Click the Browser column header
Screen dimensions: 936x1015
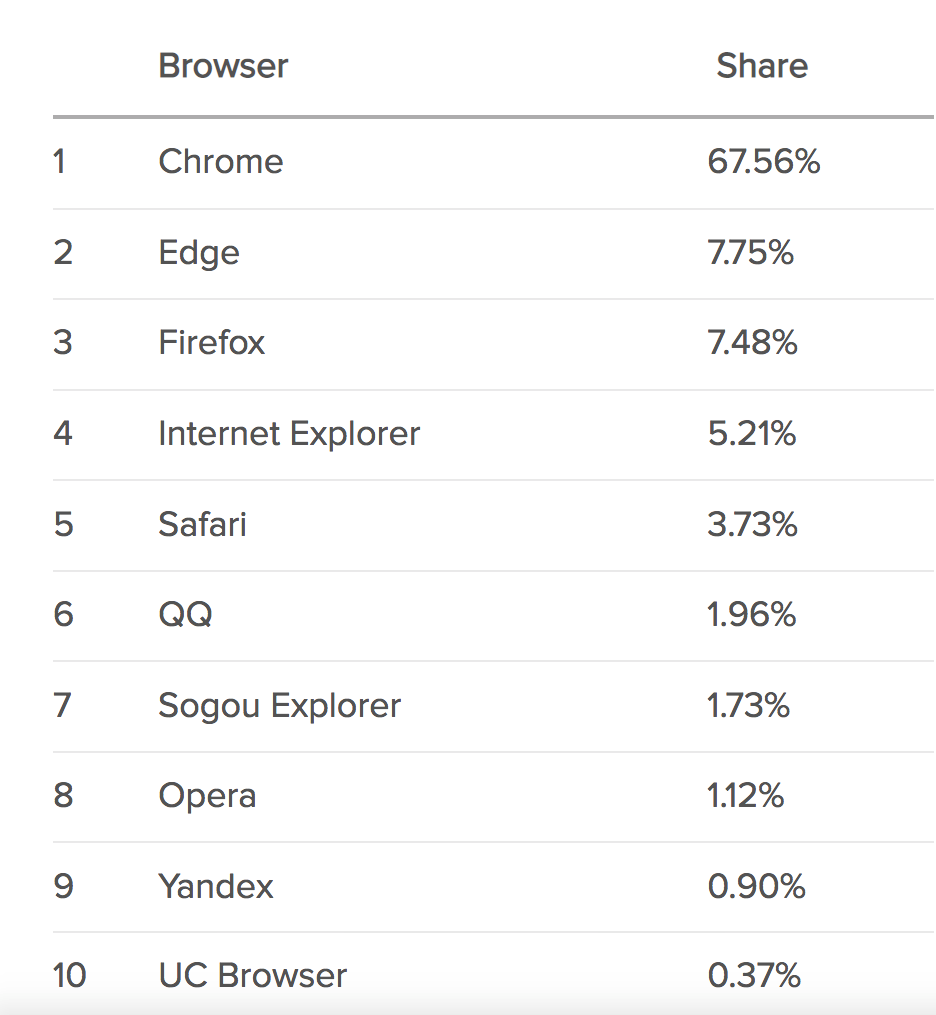click(223, 66)
